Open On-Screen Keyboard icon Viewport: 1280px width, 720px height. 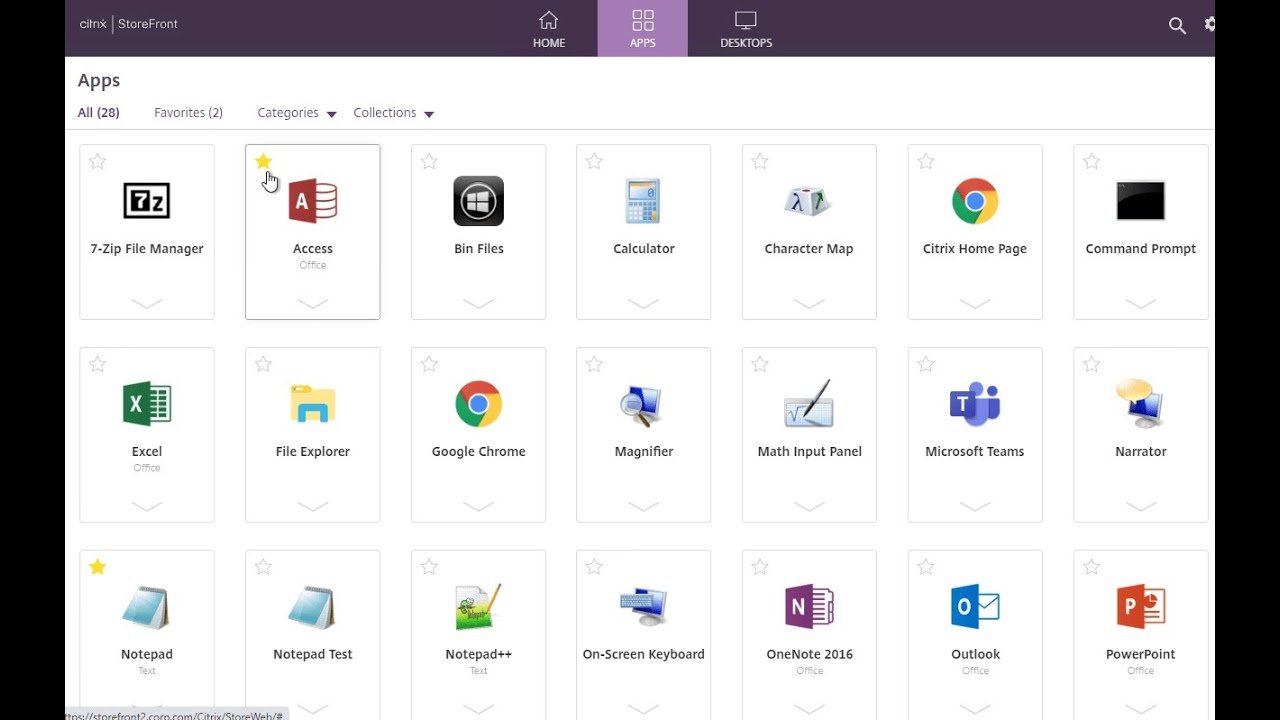[643, 607]
